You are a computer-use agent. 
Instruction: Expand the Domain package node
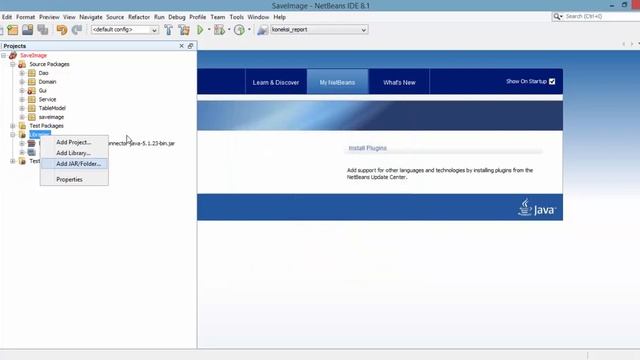[22, 82]
